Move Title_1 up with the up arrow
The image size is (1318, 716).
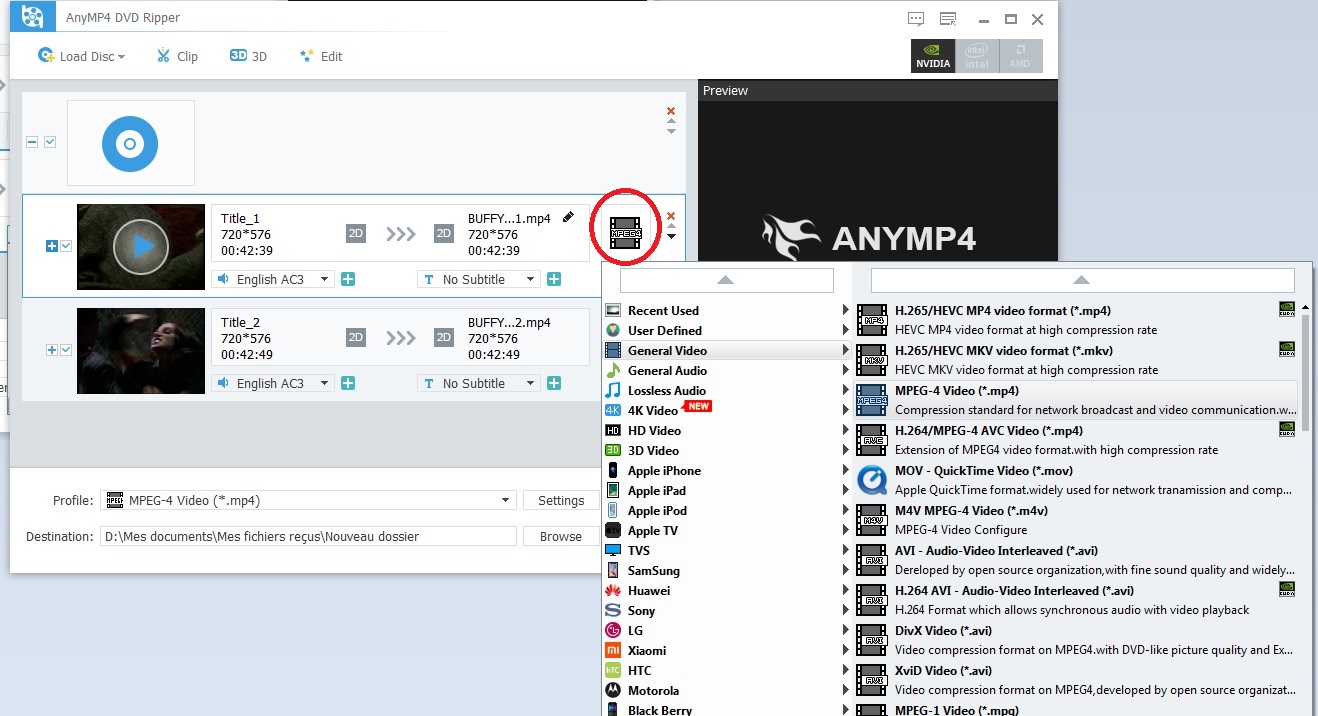point(671,226)
